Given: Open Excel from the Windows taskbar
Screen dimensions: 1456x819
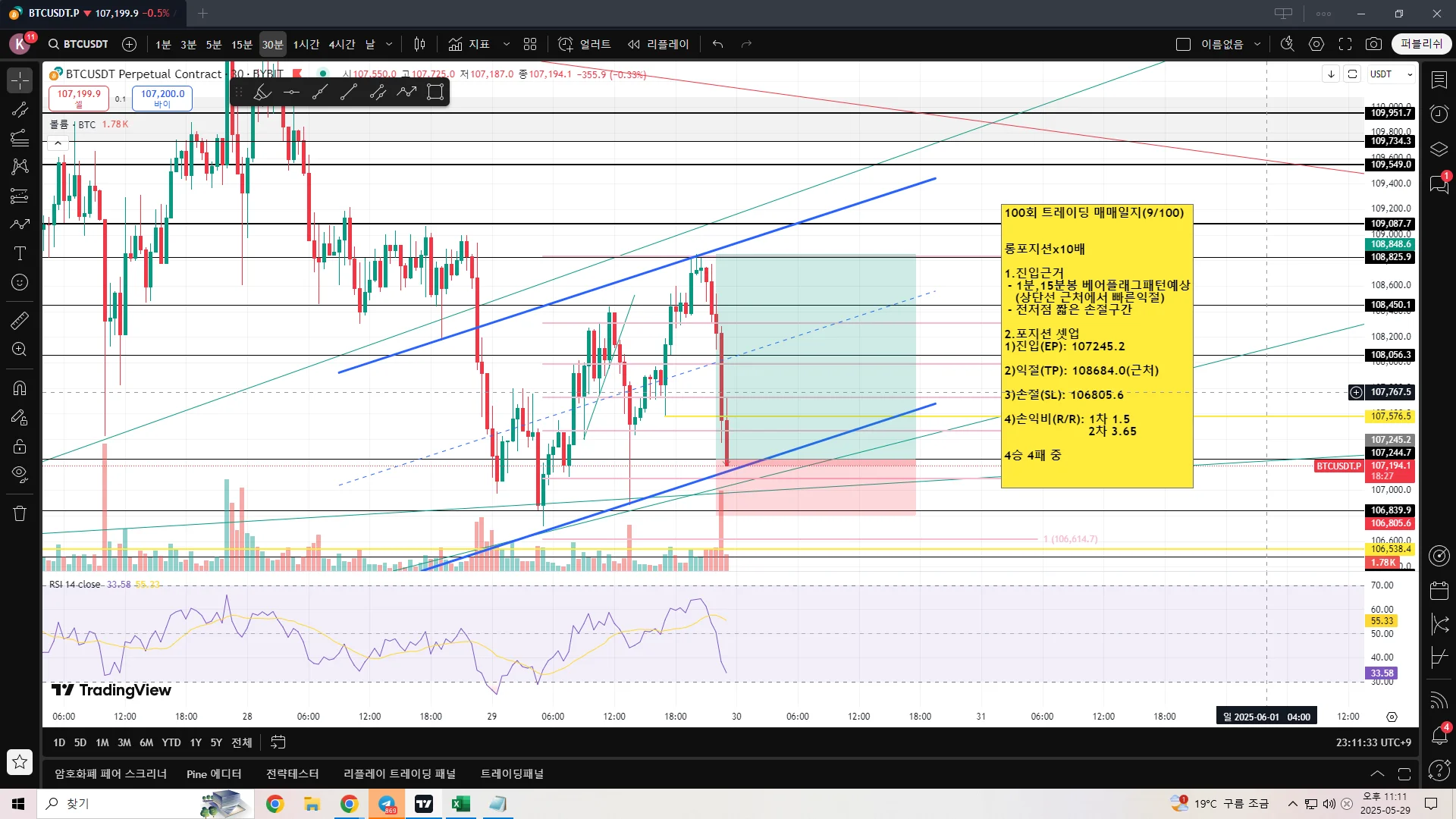Looking at the screenshot, I should (460, 804).
